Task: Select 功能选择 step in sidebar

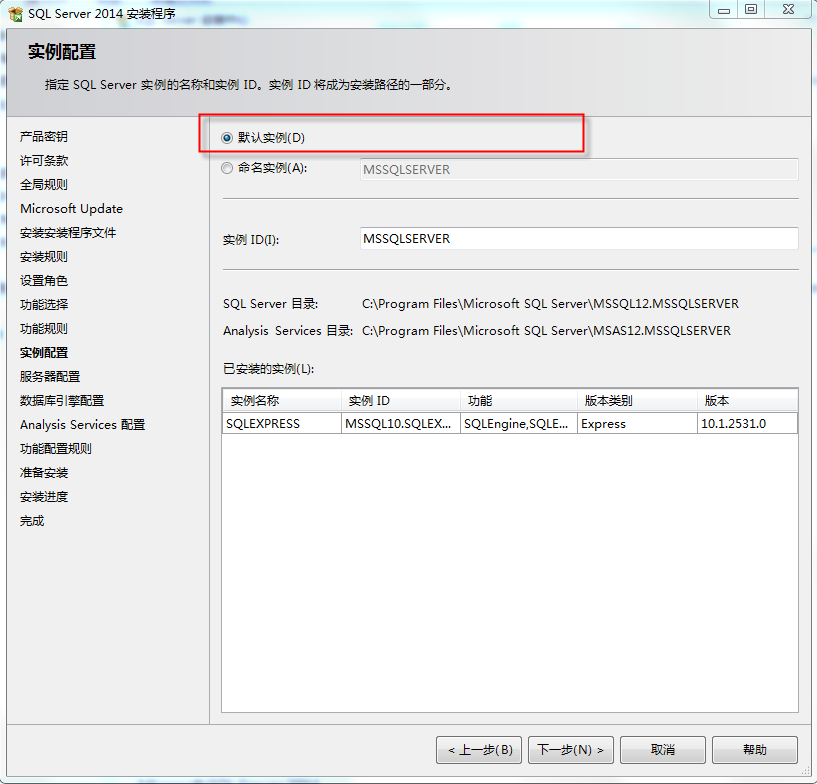Action: (x=44, y=305)
